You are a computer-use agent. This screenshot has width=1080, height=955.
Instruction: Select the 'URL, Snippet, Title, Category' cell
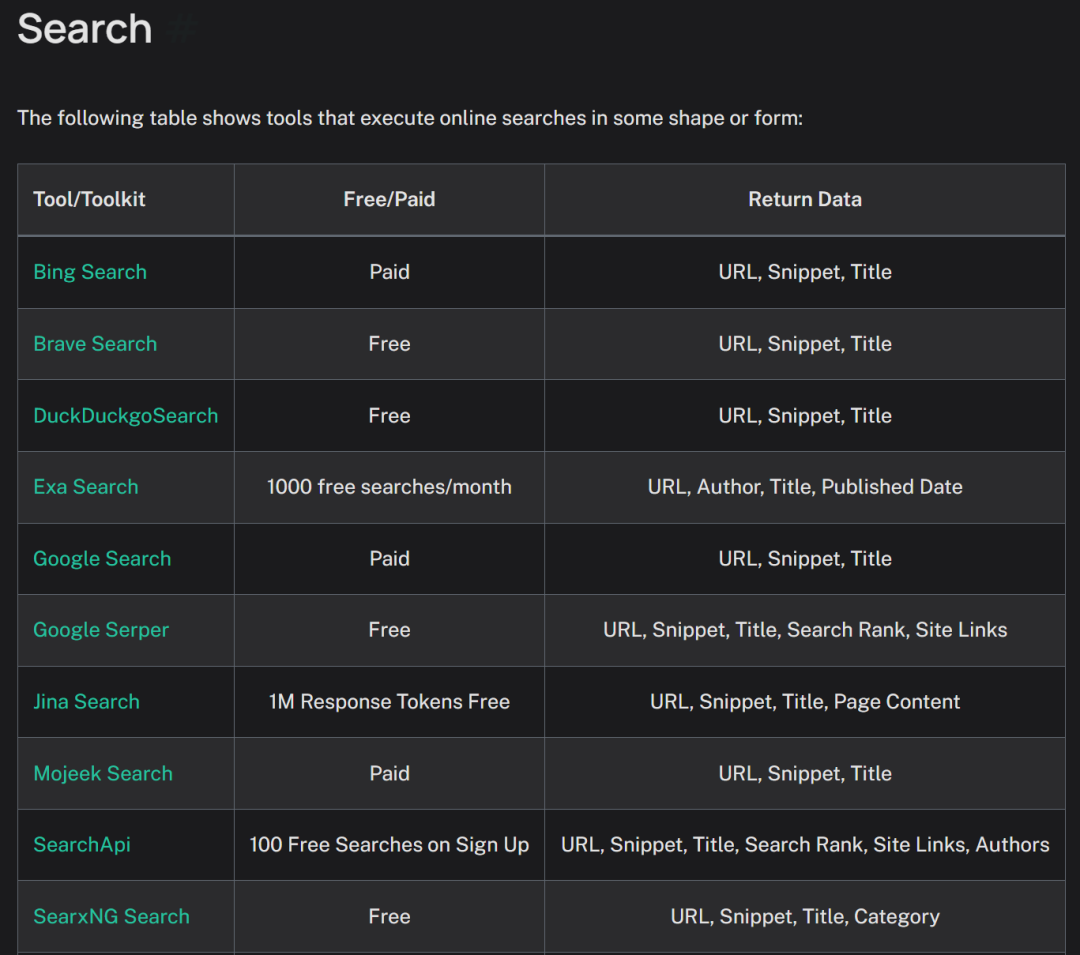click(804, 916)
